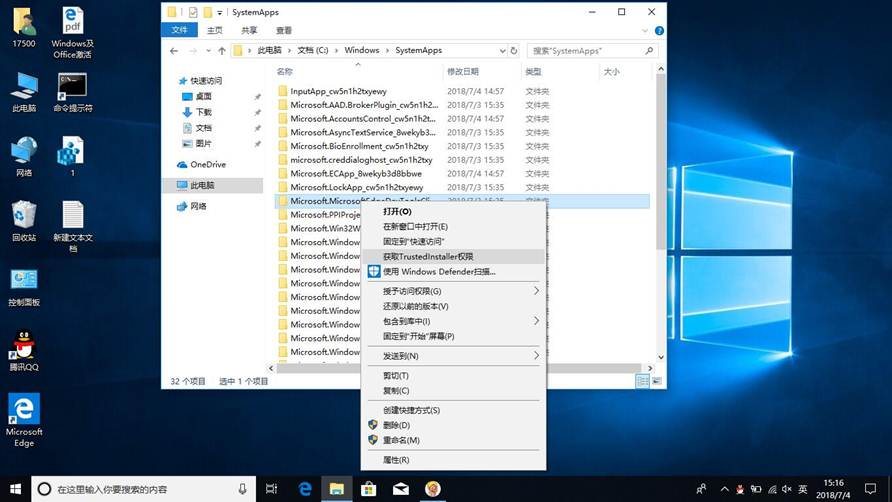This screenshot has height=502, width=892.
Task: Expand hidden system tray icons chevron
Action: [724, 489]
